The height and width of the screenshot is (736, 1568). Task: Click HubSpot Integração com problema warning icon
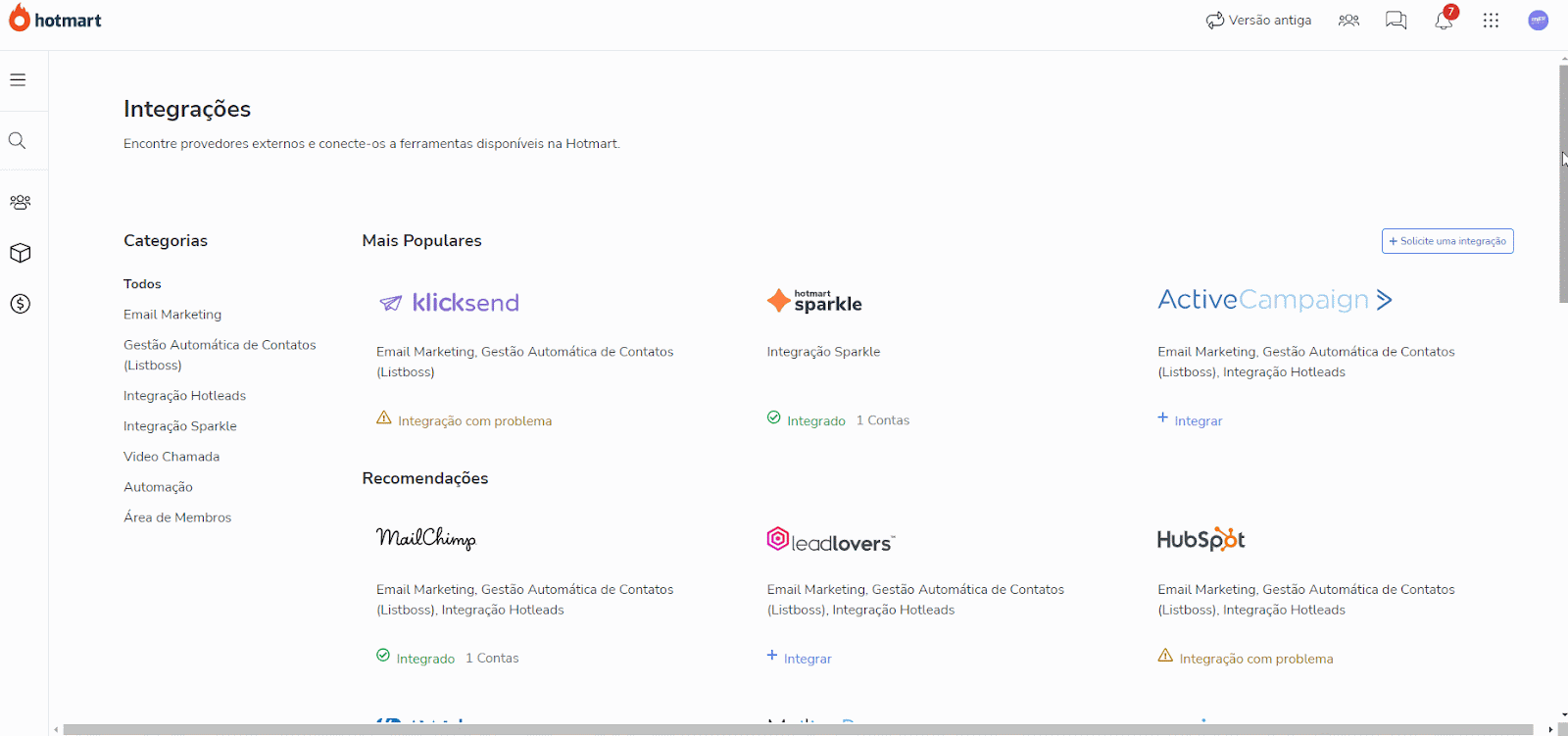tap(1165, 656)
